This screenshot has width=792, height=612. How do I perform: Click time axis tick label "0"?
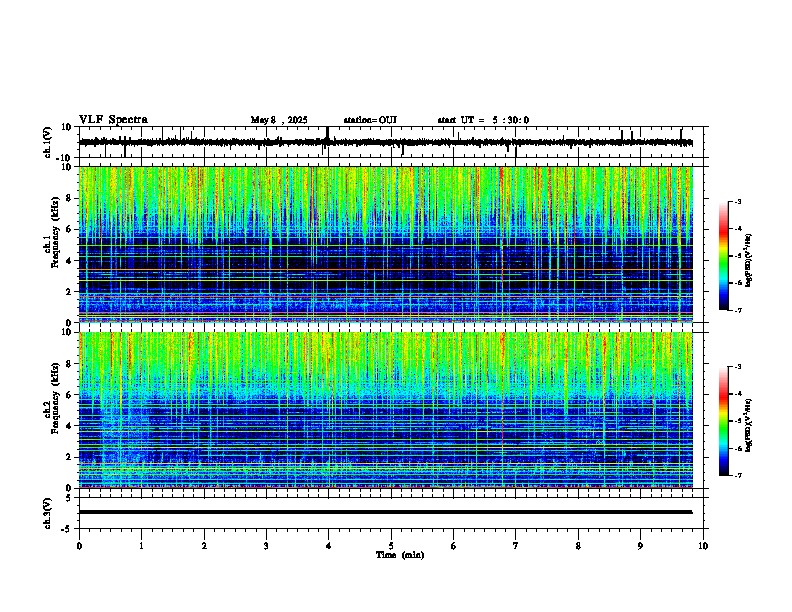coord(79,546)
